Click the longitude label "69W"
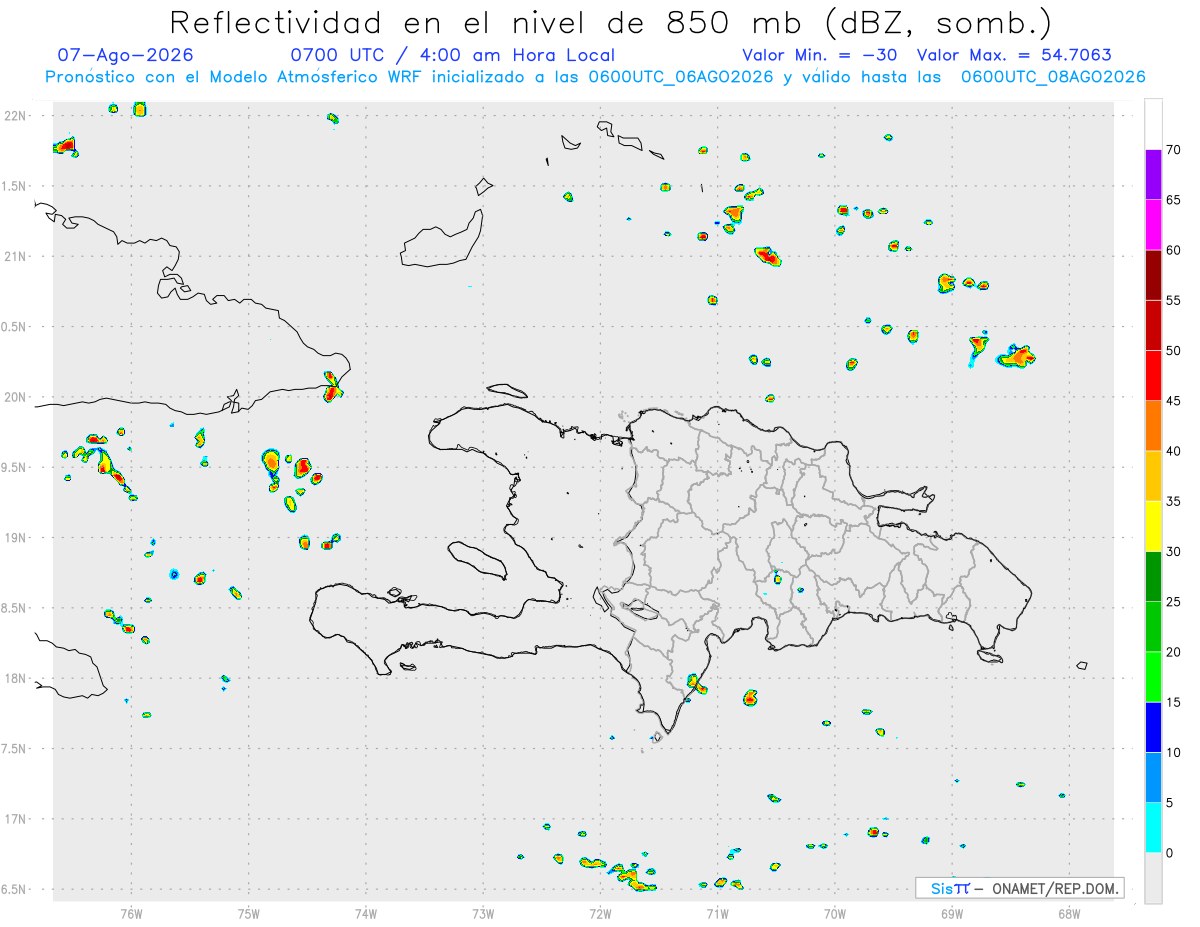The image size is (1200, 927). point(952,913)
